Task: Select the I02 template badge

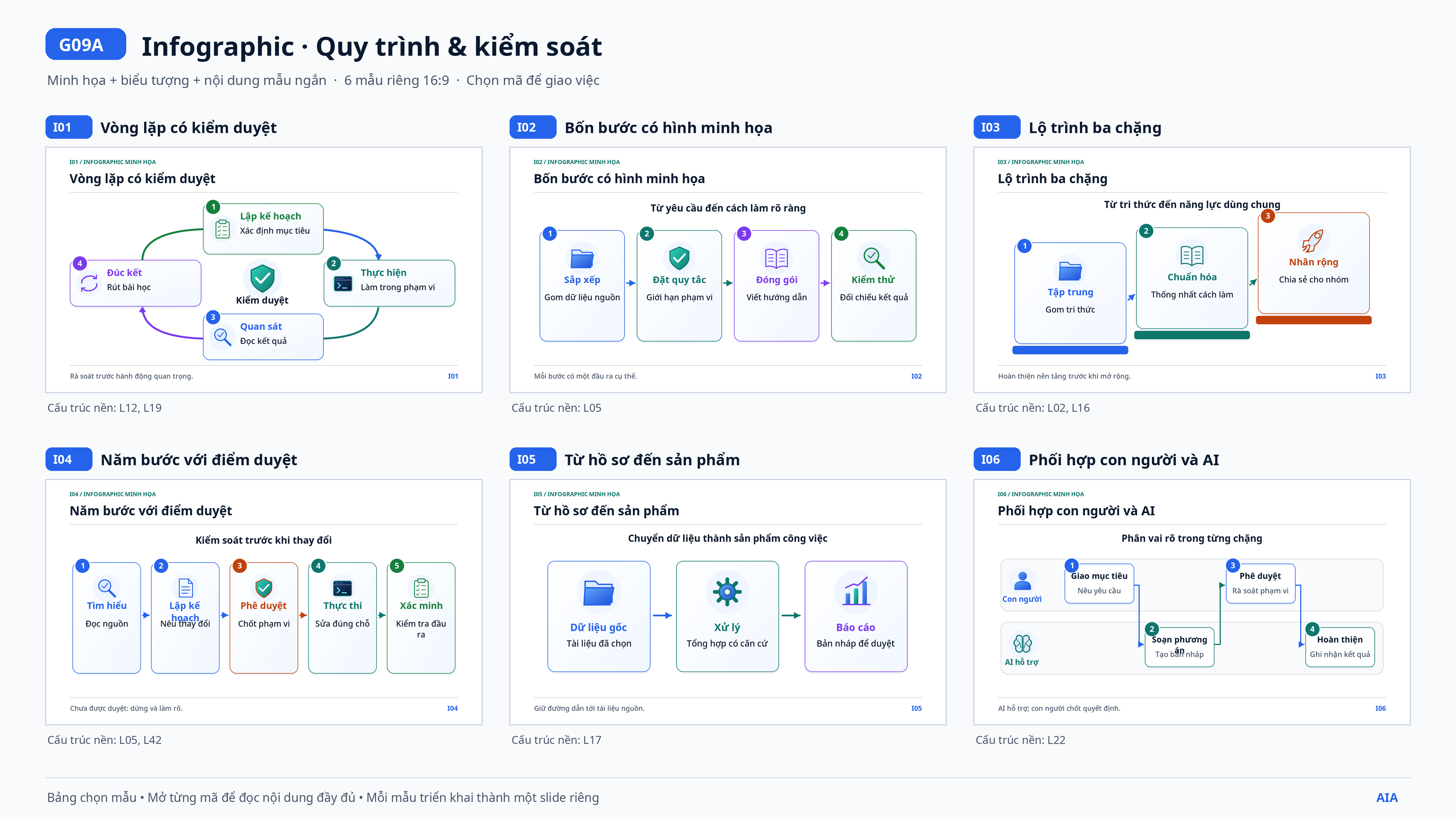Action: (x=532, y=127)
